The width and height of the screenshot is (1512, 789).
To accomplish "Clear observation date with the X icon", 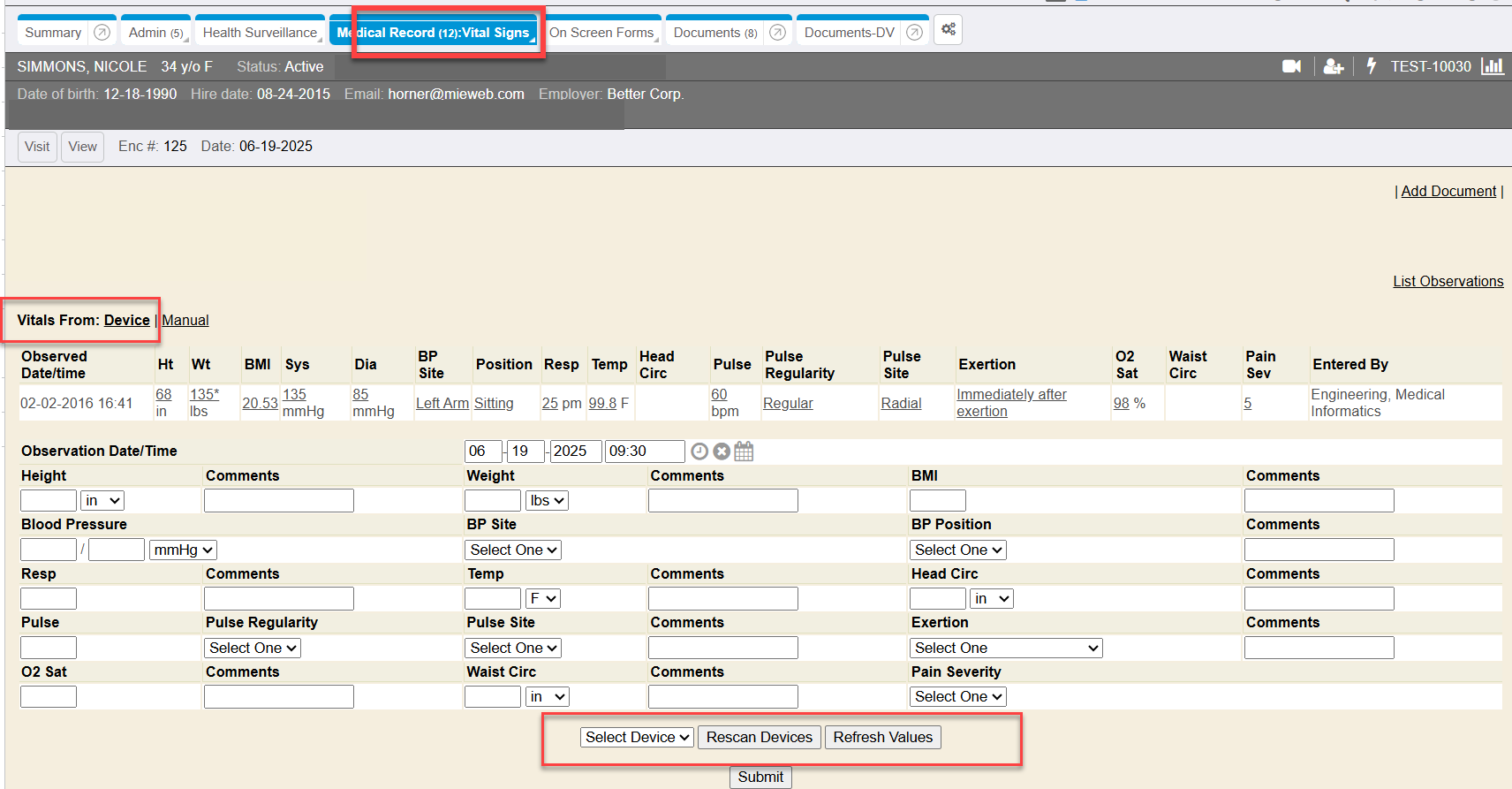I will 722,451.
